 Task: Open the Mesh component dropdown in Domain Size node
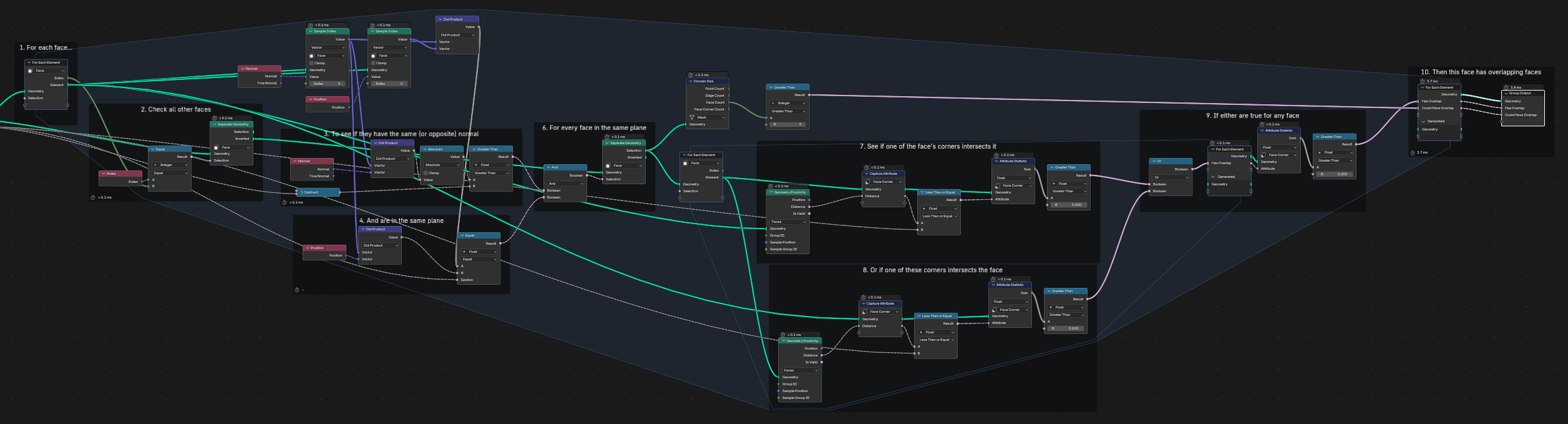click(707, 117)
